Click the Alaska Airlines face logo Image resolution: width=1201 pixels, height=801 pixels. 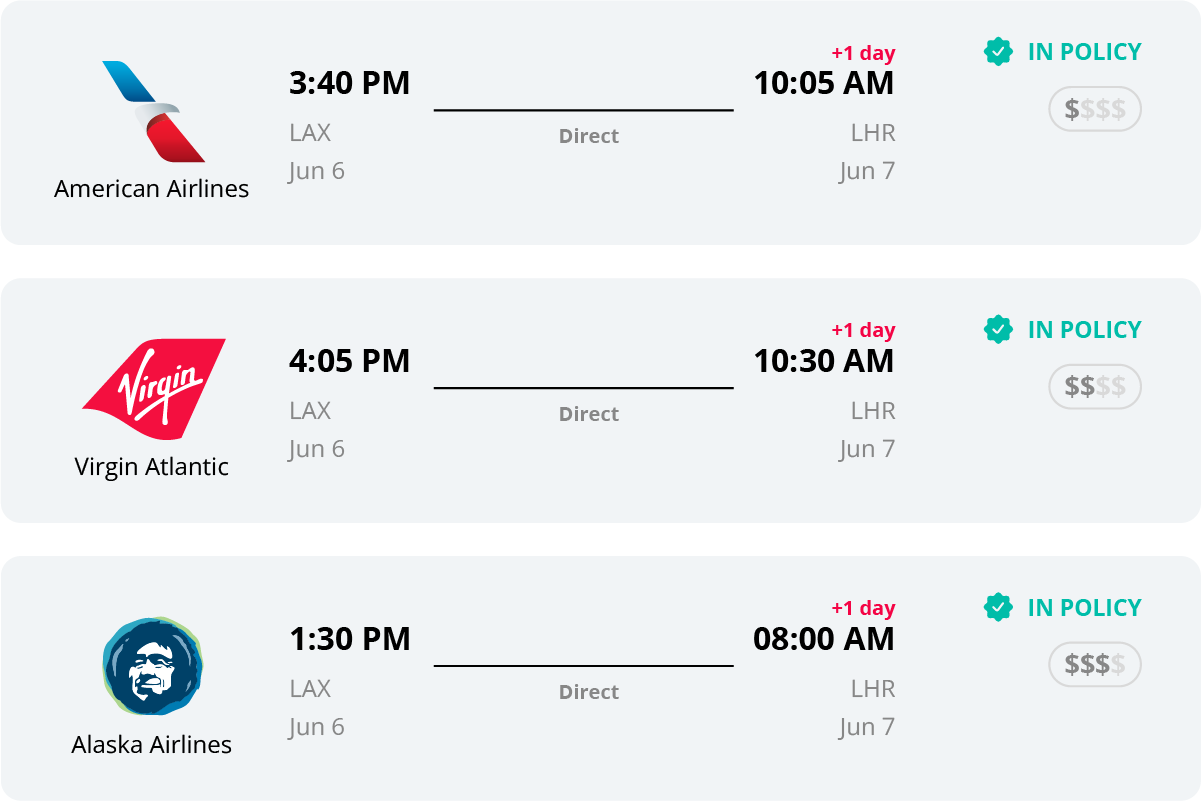coord(153,666)
